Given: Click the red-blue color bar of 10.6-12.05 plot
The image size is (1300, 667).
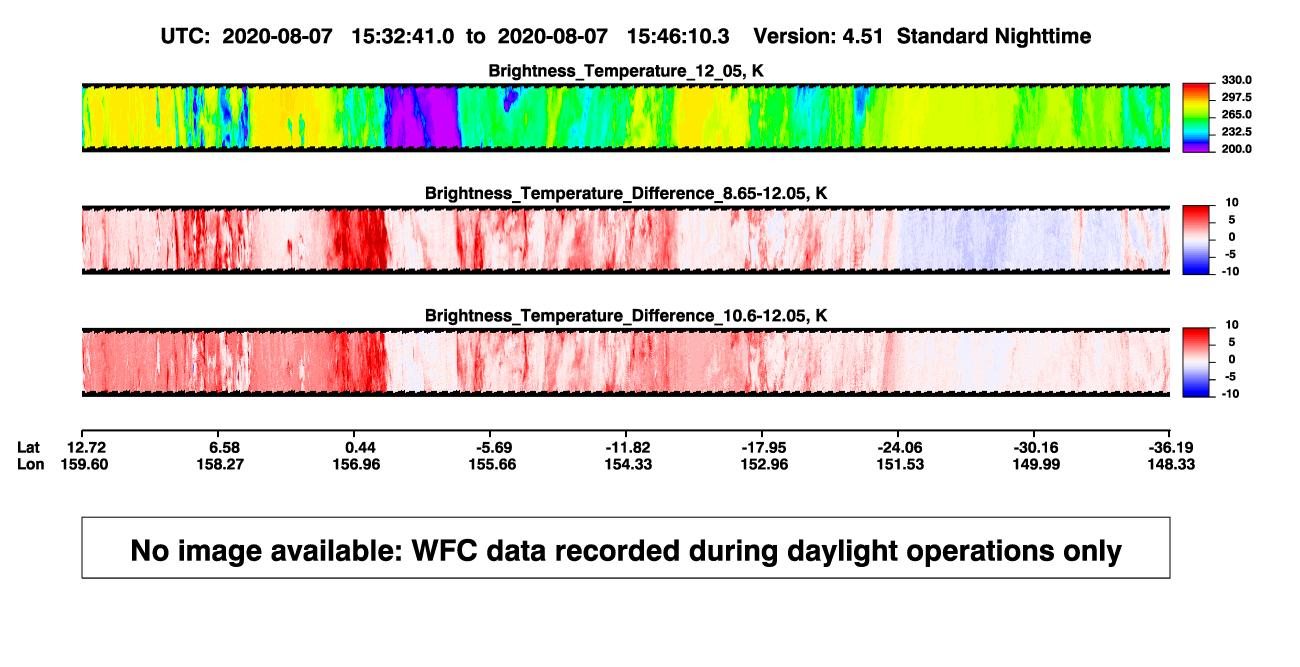Looking at the screenshot, I should [x=1197, y=362].
